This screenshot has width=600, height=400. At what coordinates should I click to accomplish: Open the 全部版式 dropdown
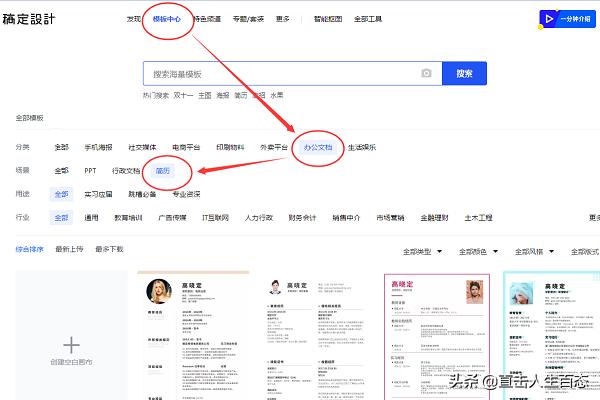pos(585,251)
